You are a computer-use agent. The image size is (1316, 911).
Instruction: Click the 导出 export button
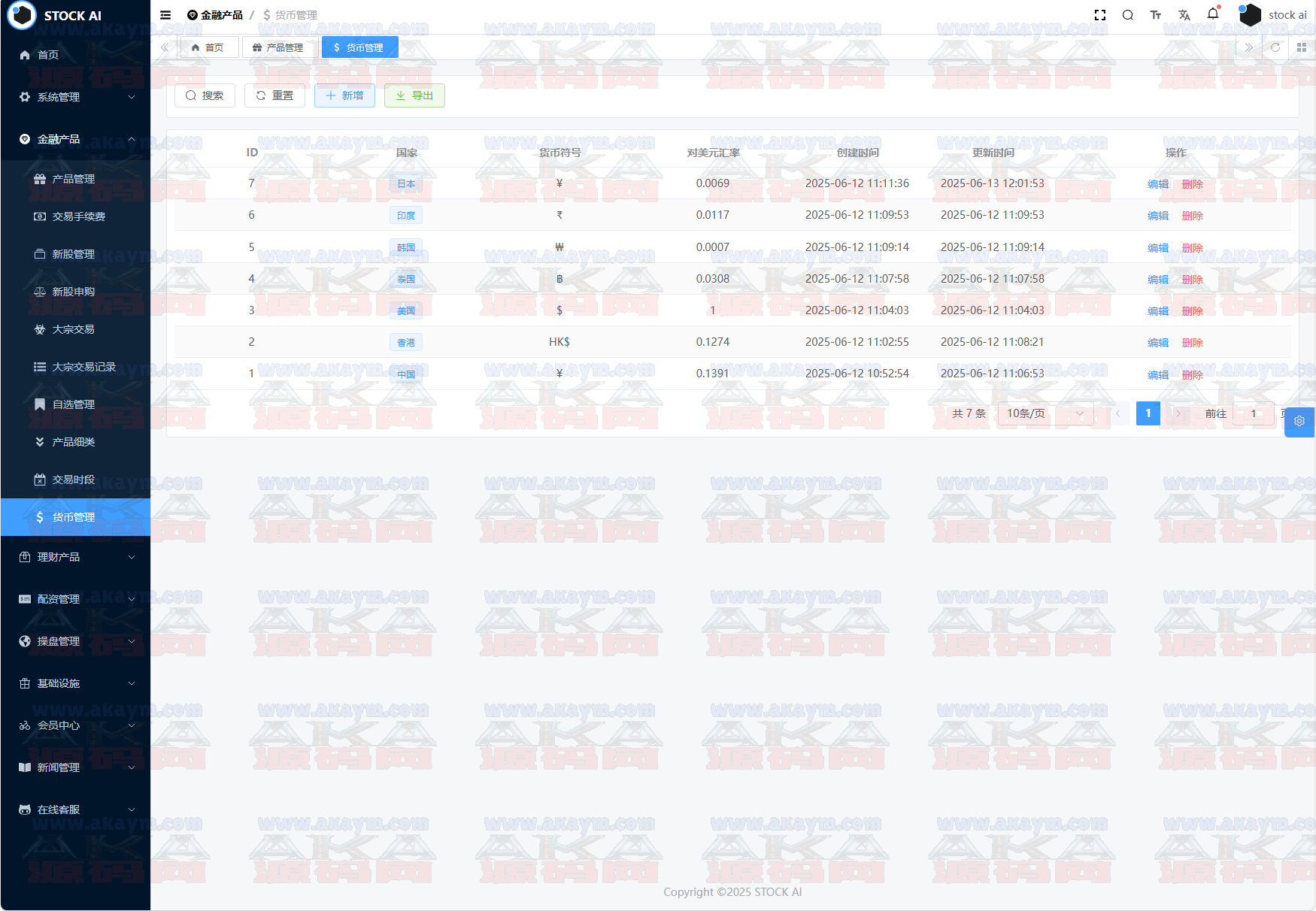click(x=414, y=95)
